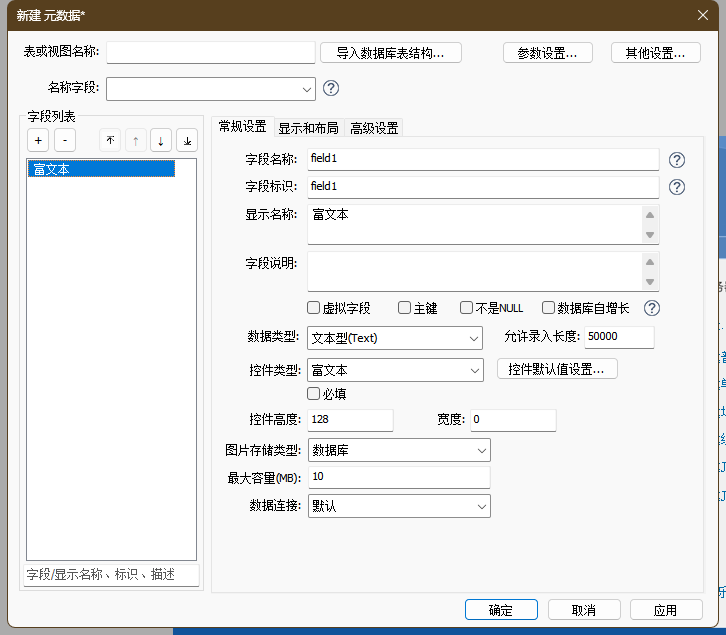Toggle the 必填 checkbox
The image size is (726, 635).
[x=314, y=394]
